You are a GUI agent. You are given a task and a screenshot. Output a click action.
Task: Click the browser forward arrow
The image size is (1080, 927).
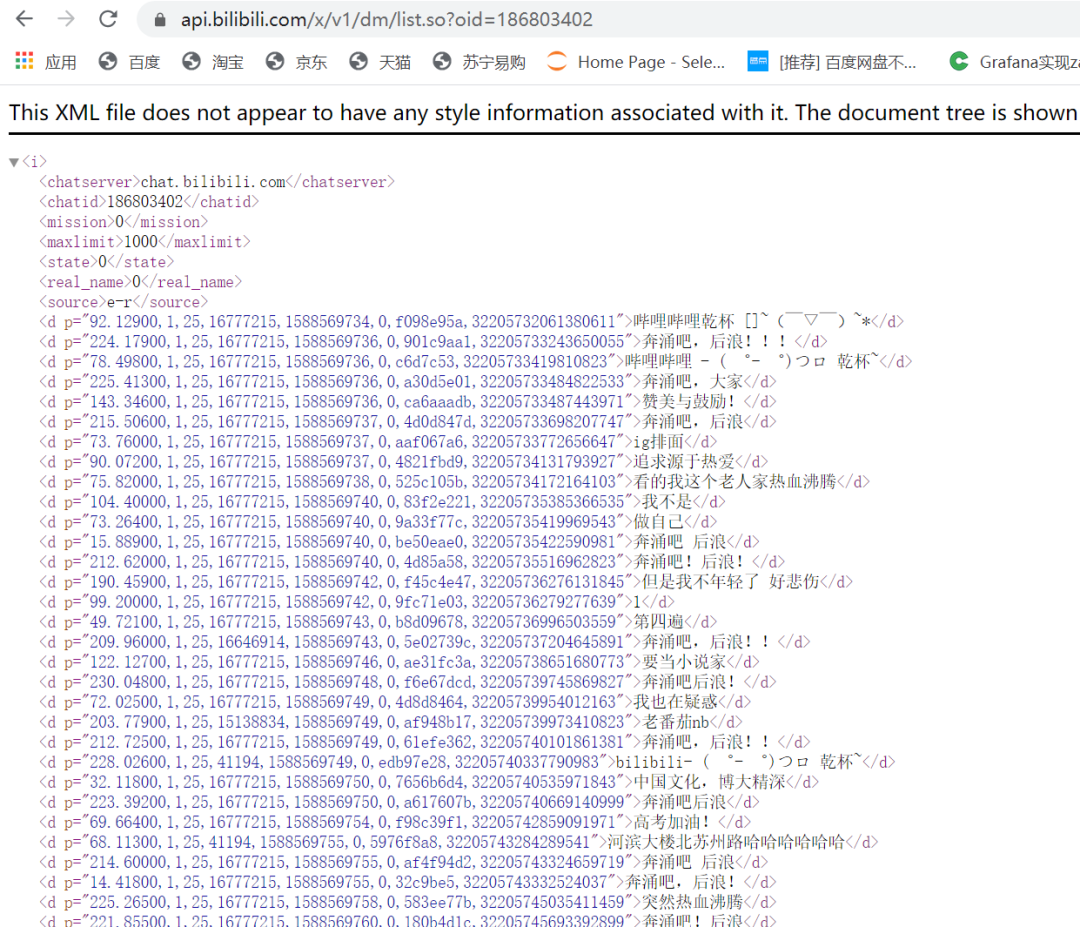[x=66, y=19]
